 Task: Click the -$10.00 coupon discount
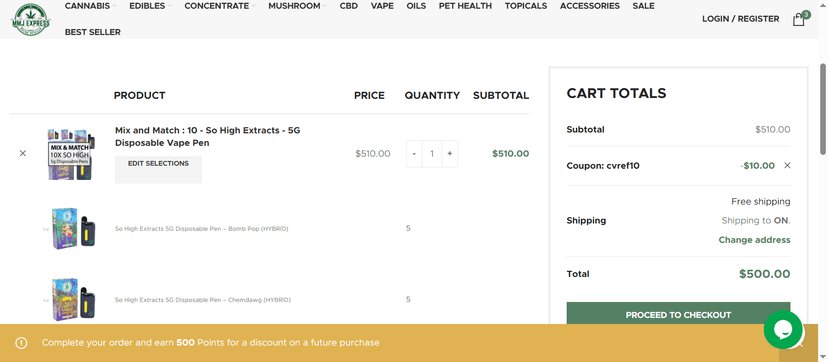pos(757,166)
